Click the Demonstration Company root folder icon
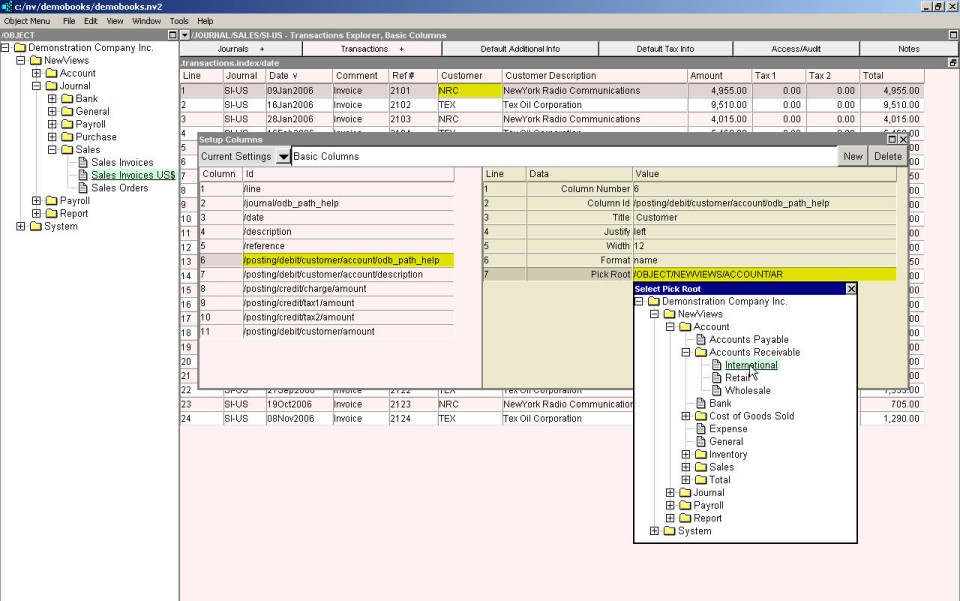The width and height of the screenshot is (960, 601). tap(19, 48)
